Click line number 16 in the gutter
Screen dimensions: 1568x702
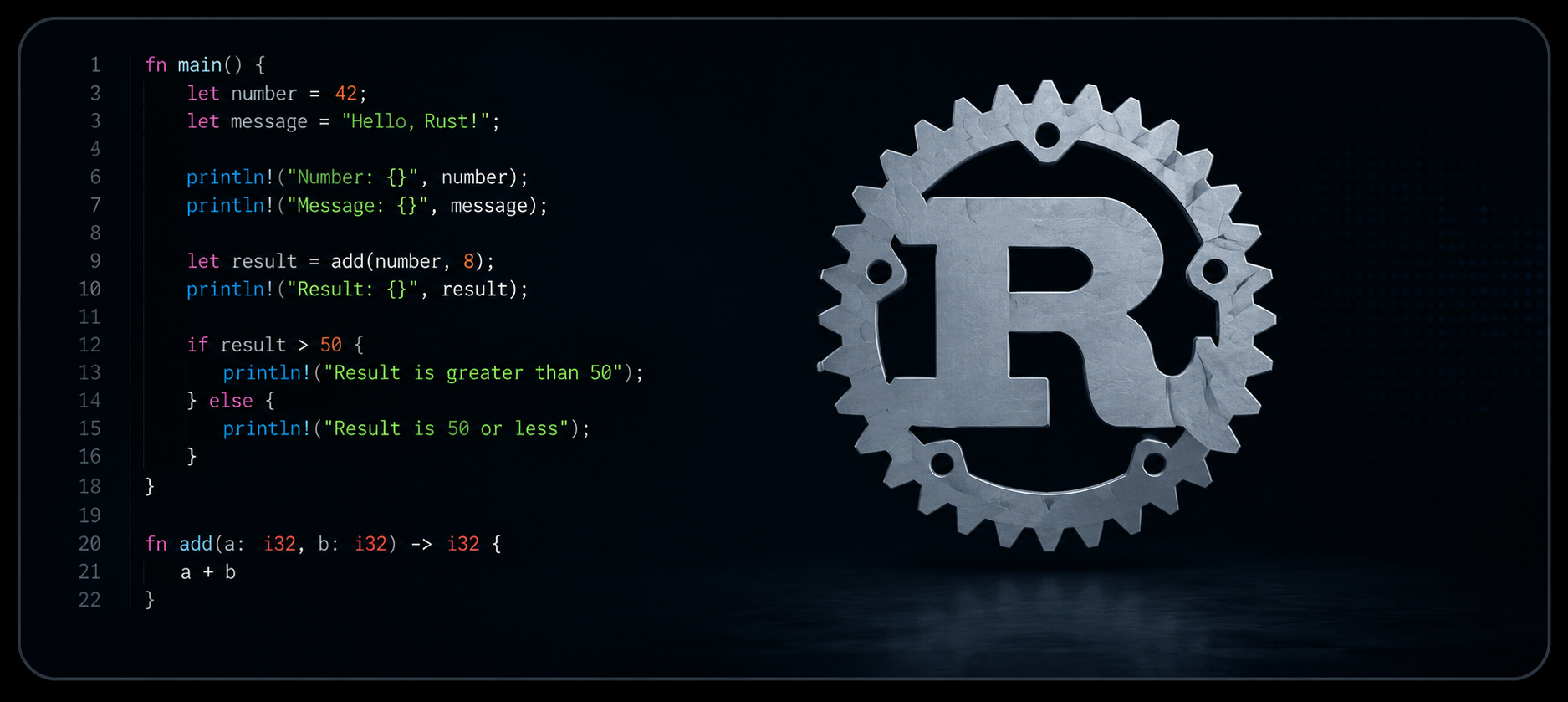coord(89,457)
